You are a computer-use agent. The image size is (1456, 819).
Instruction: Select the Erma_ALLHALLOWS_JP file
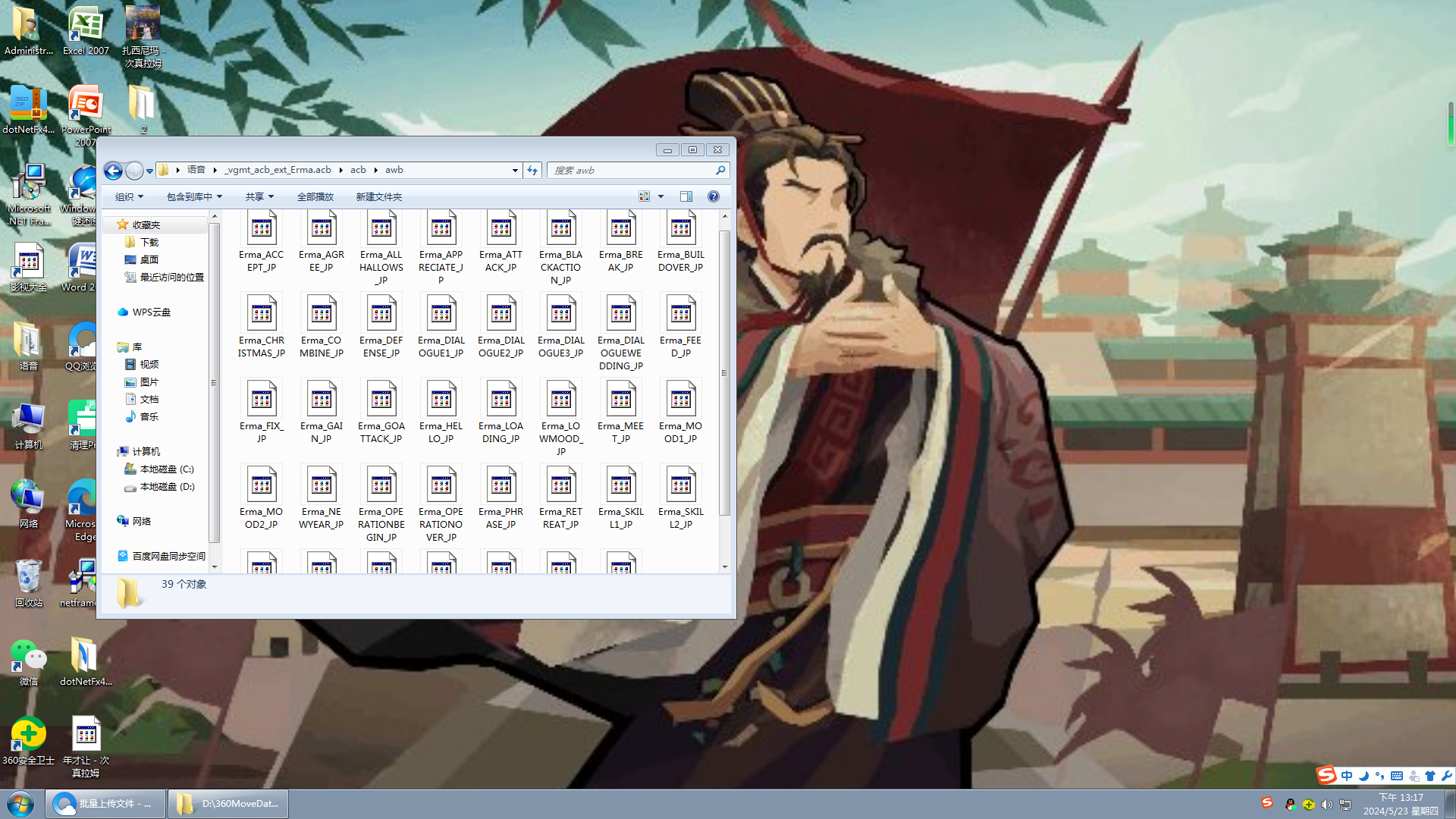(381, 248)
